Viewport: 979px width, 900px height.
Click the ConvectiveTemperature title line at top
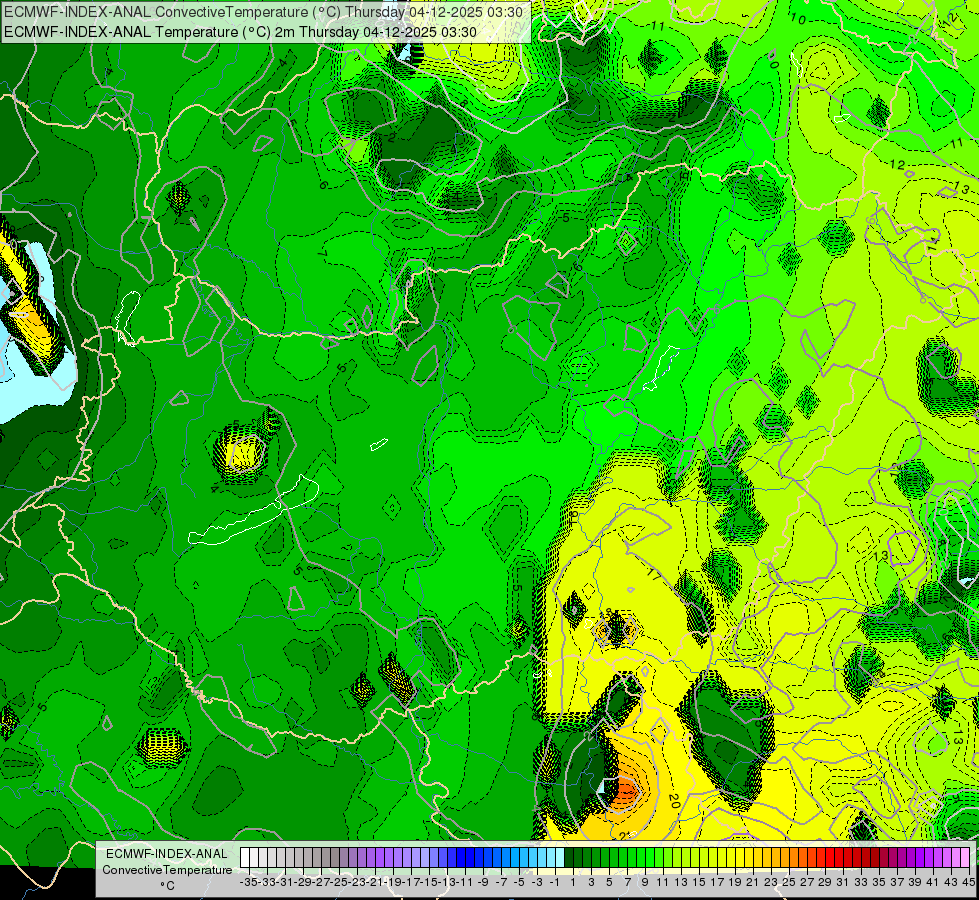(263, 12)
